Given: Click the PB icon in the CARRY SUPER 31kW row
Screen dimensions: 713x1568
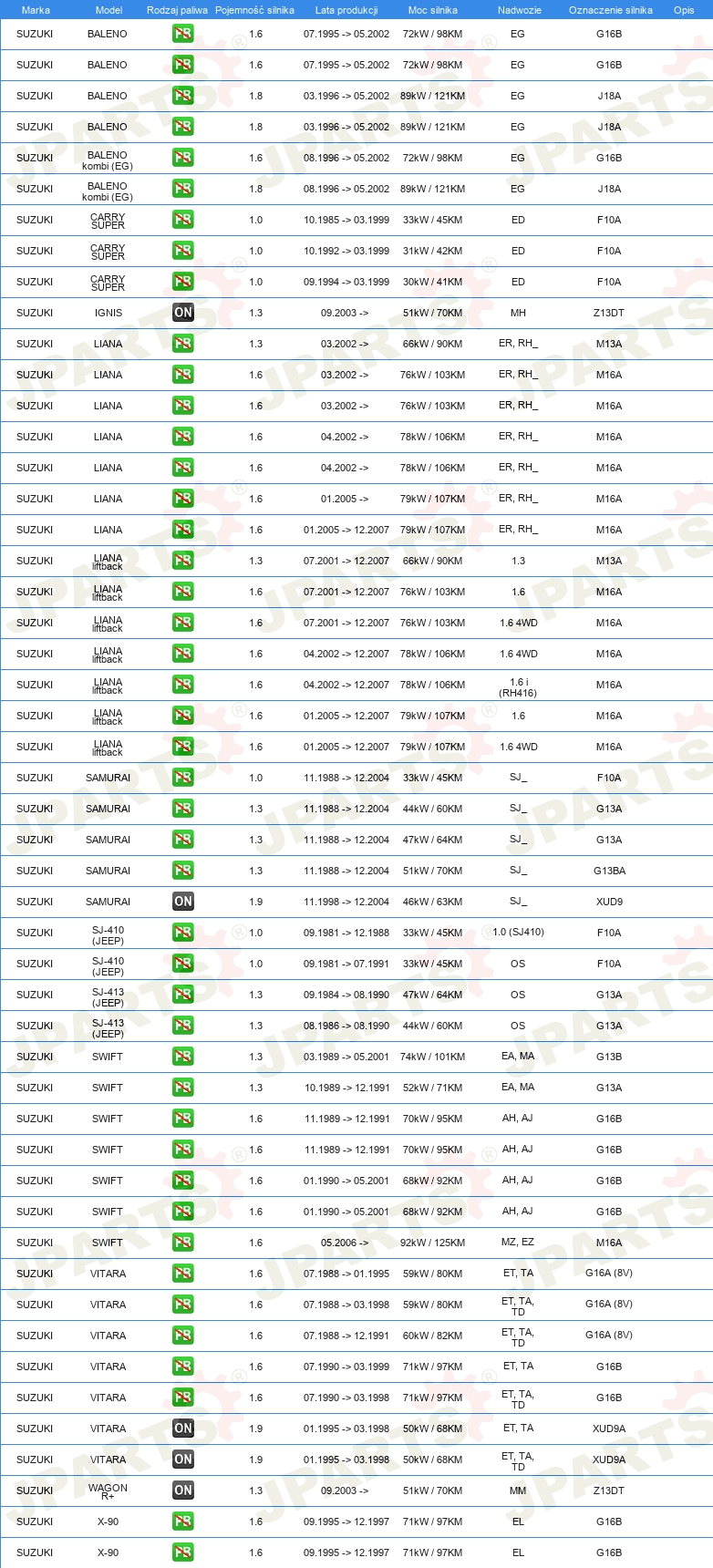Looking at the screenshot, I should pyautogui.click(x=183, y=251).
